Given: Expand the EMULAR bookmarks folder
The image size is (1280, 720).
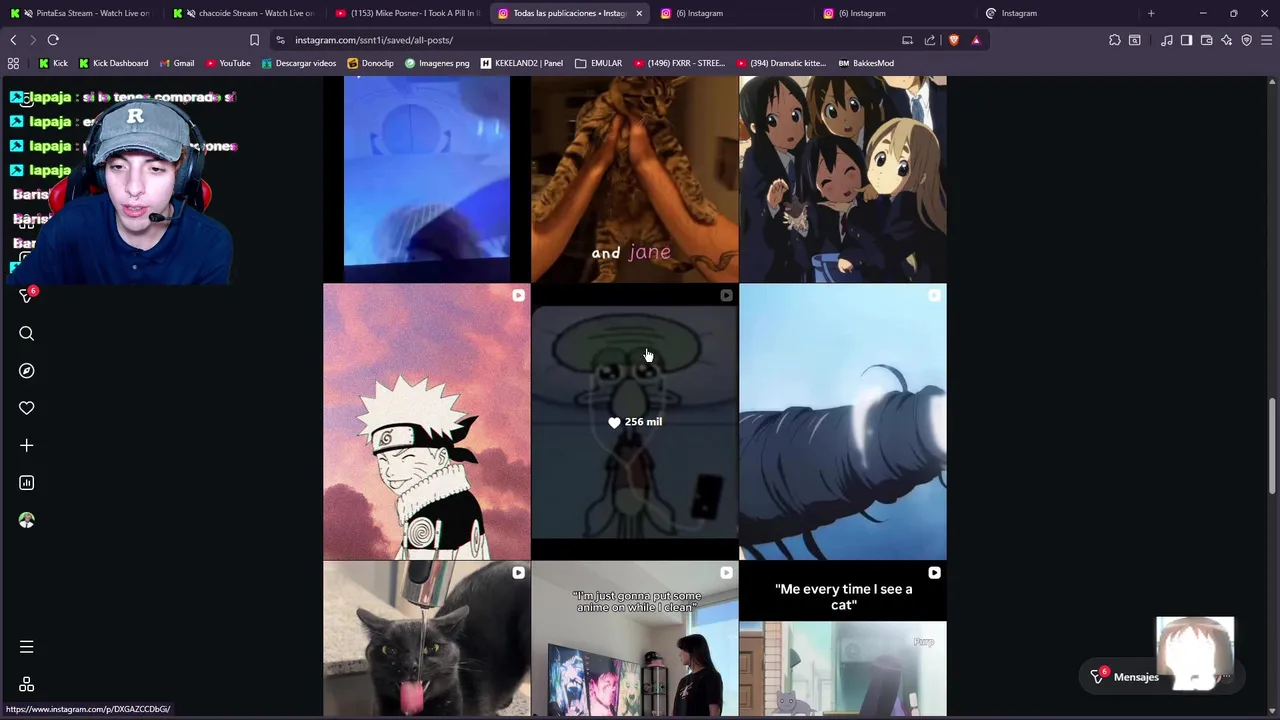Looking at the screenshot, I should pos(598,63).
